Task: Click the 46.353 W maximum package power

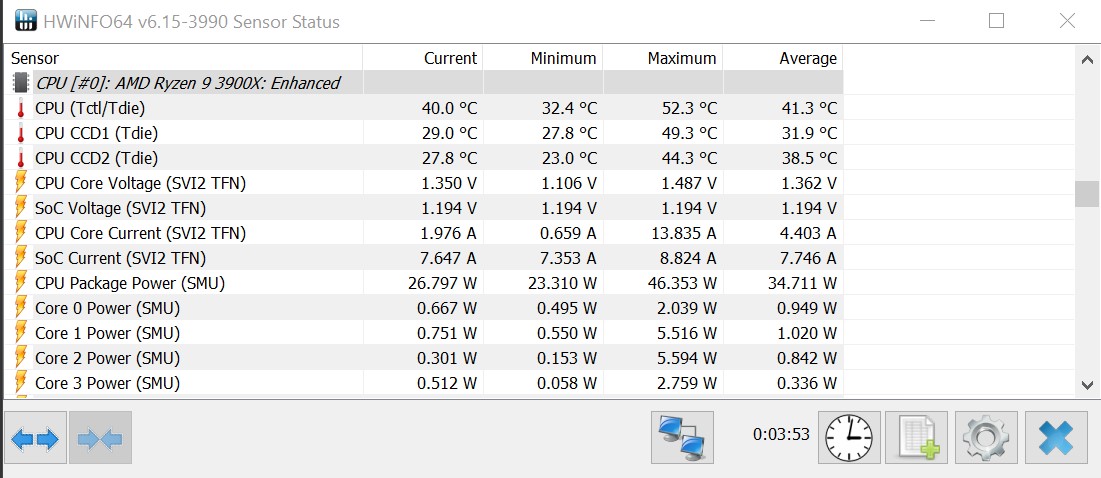Action: pyautogui.click(x=683, y=284)
